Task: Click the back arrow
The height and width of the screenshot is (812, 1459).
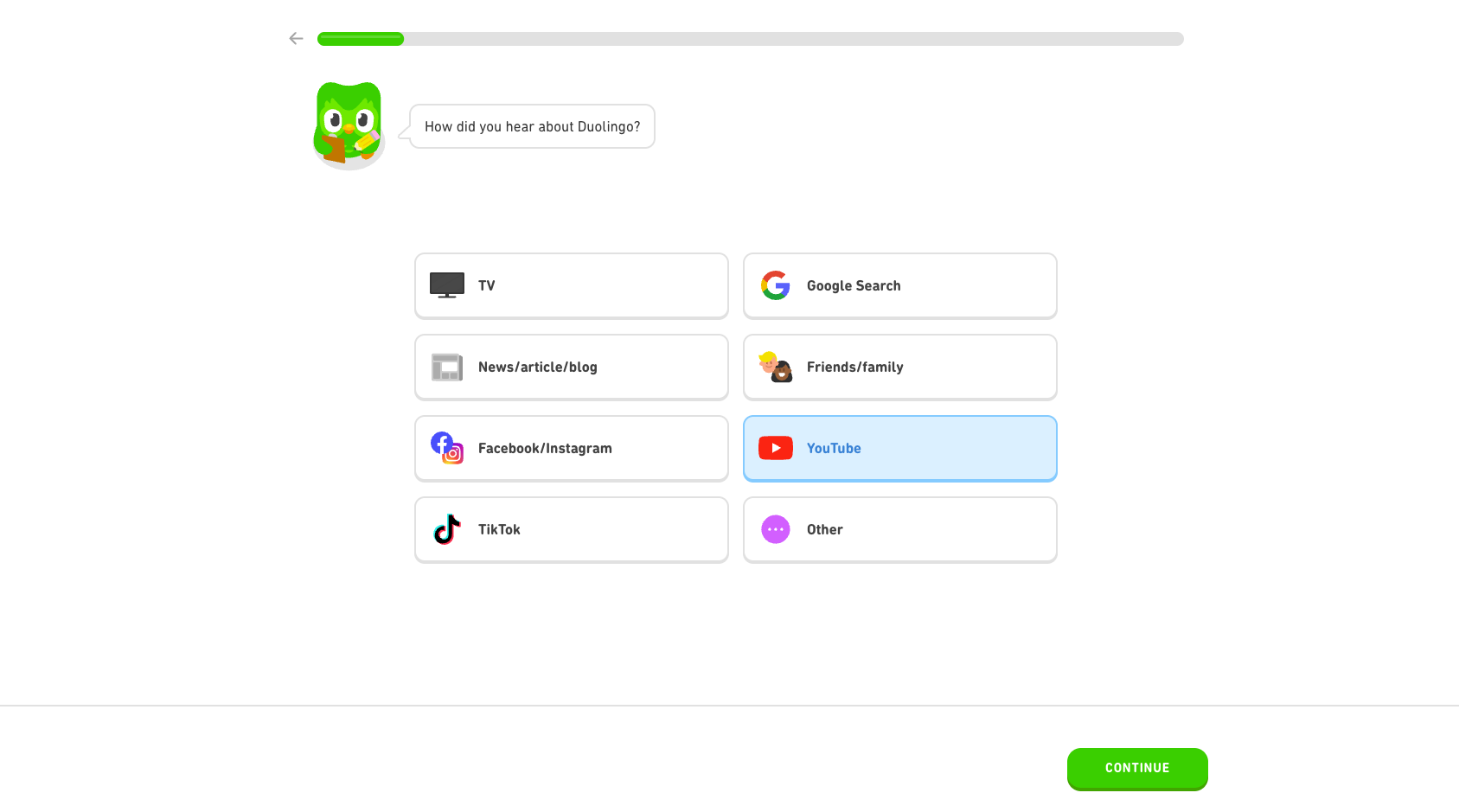Action: [296, 38]
